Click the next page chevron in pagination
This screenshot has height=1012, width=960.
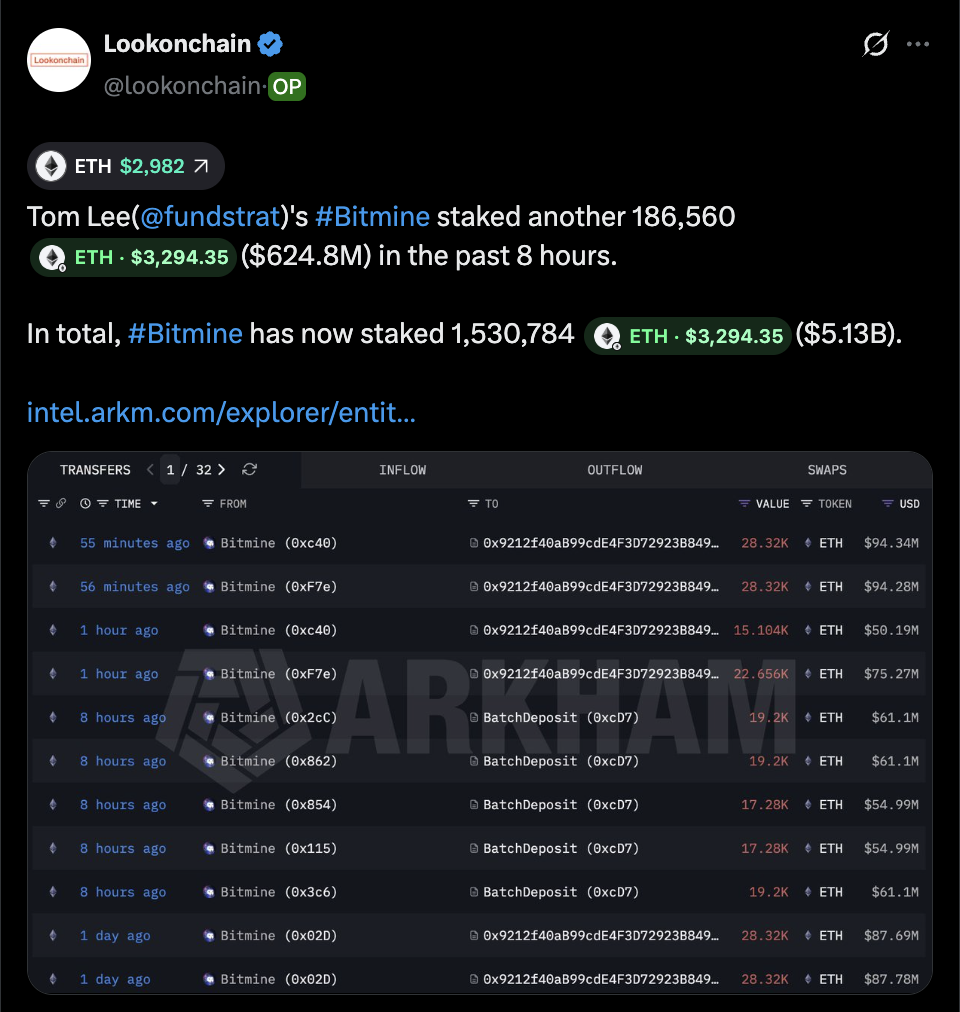[x=221, y=470]
